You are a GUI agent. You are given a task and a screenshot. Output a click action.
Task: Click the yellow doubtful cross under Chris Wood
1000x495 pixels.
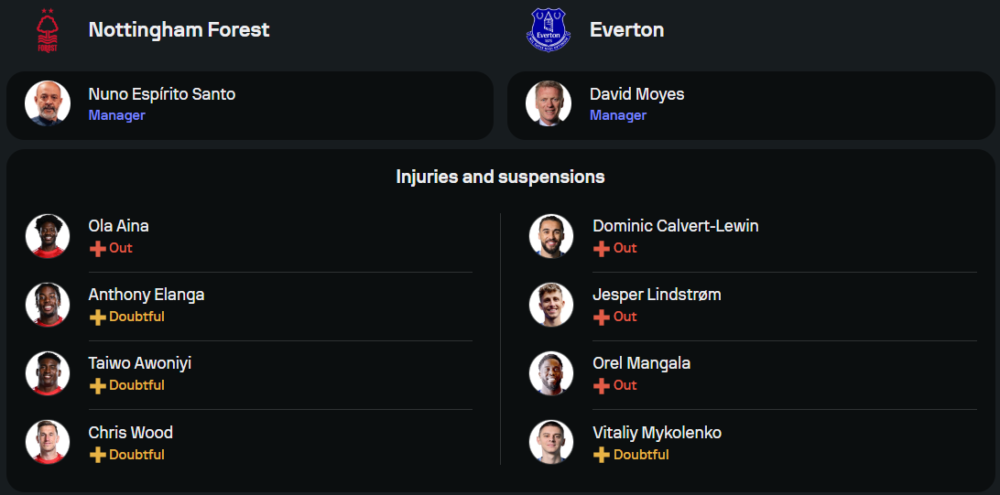[98, 455]
